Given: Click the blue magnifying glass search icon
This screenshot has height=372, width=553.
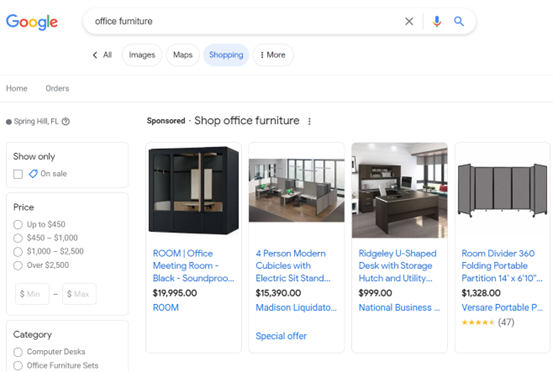Looking at the screenshot, I should point(458,22).
